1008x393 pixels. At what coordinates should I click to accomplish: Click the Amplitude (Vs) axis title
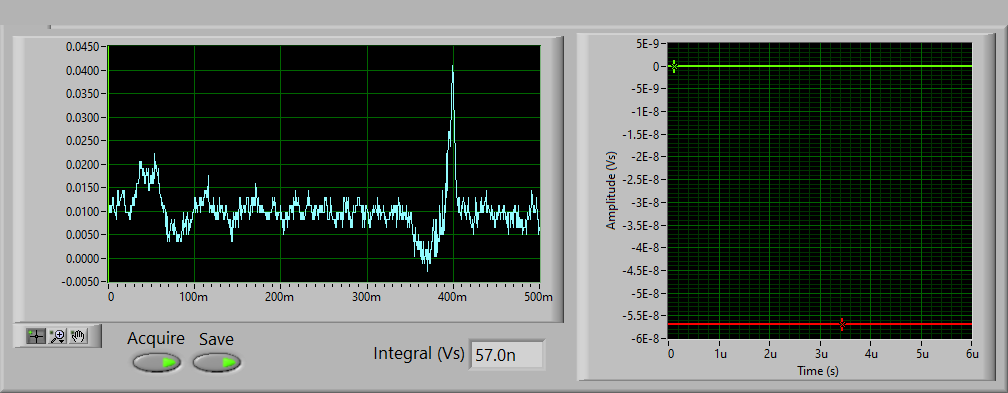[x=612, y=192]
